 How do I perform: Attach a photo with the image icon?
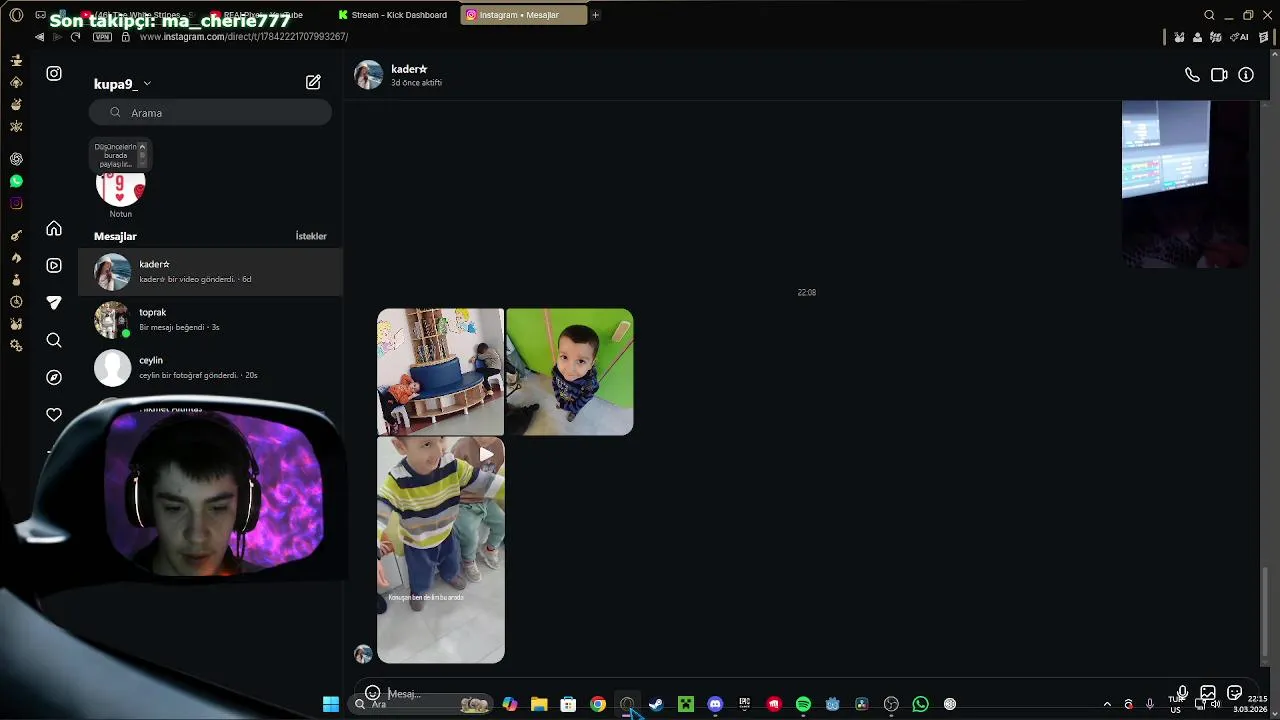pos(1208,693)
